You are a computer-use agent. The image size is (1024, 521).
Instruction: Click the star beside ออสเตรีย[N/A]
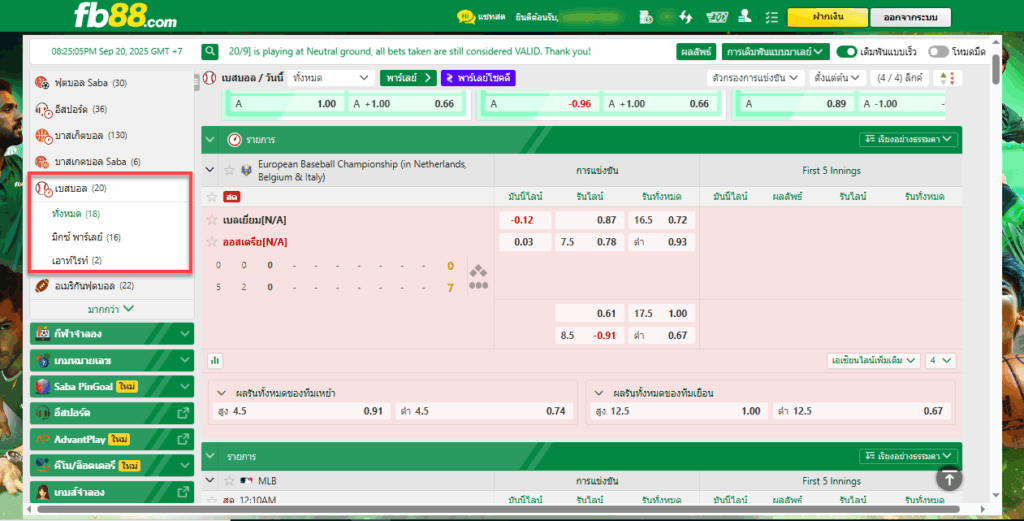point(212,242)
